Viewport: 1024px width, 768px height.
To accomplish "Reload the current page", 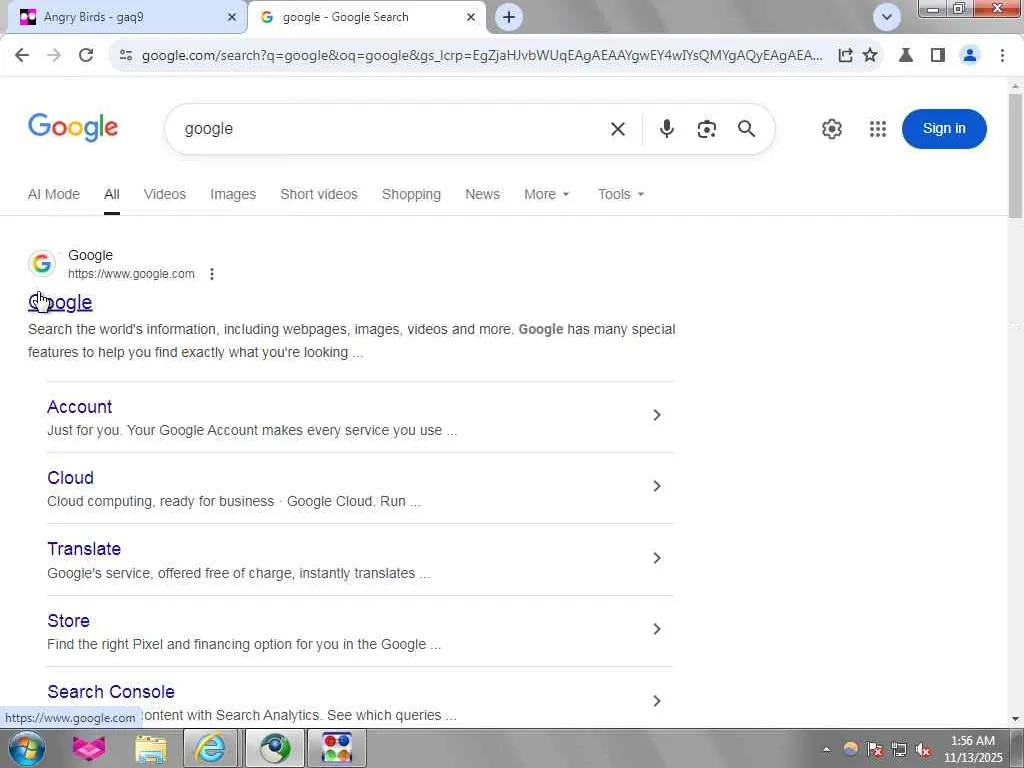I will (x=86, y=56).
